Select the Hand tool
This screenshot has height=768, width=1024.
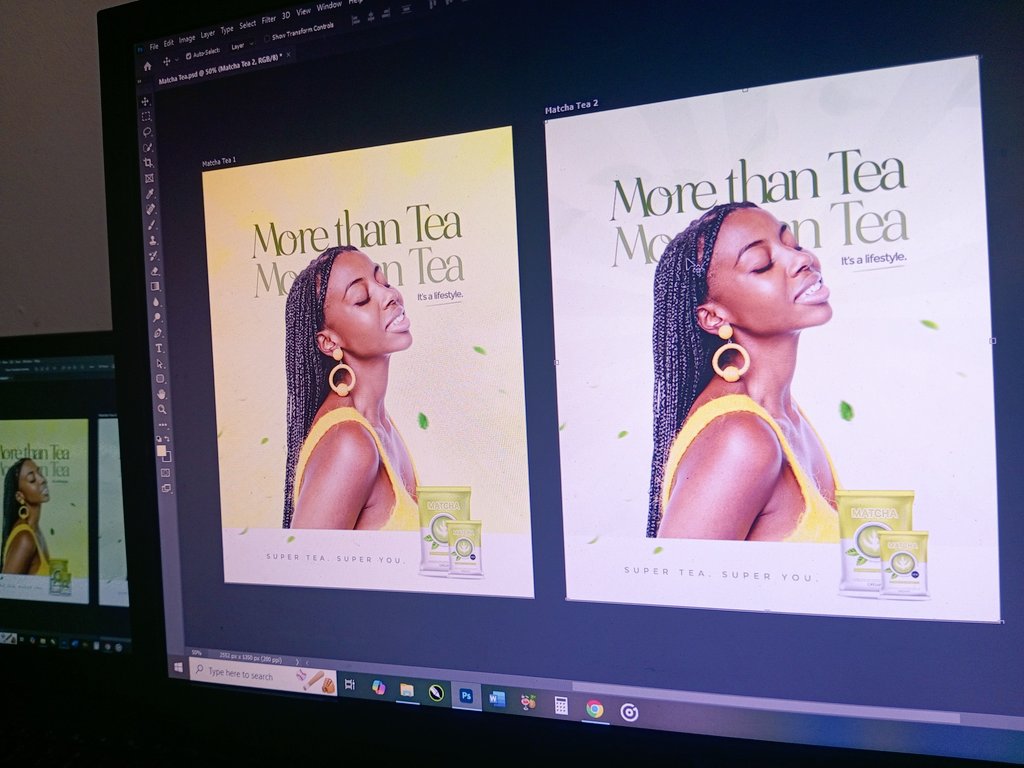161,394
